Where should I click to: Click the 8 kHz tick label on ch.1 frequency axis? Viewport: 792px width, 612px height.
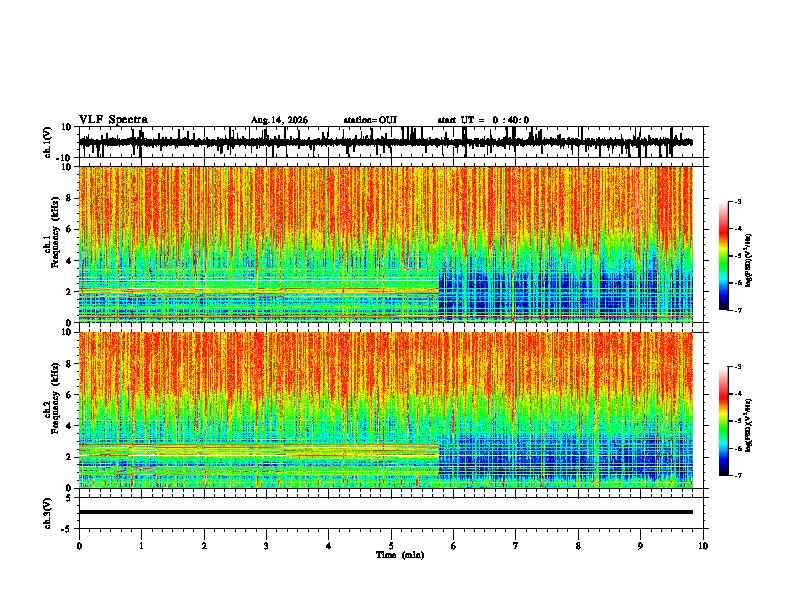[x=70, y=198]
